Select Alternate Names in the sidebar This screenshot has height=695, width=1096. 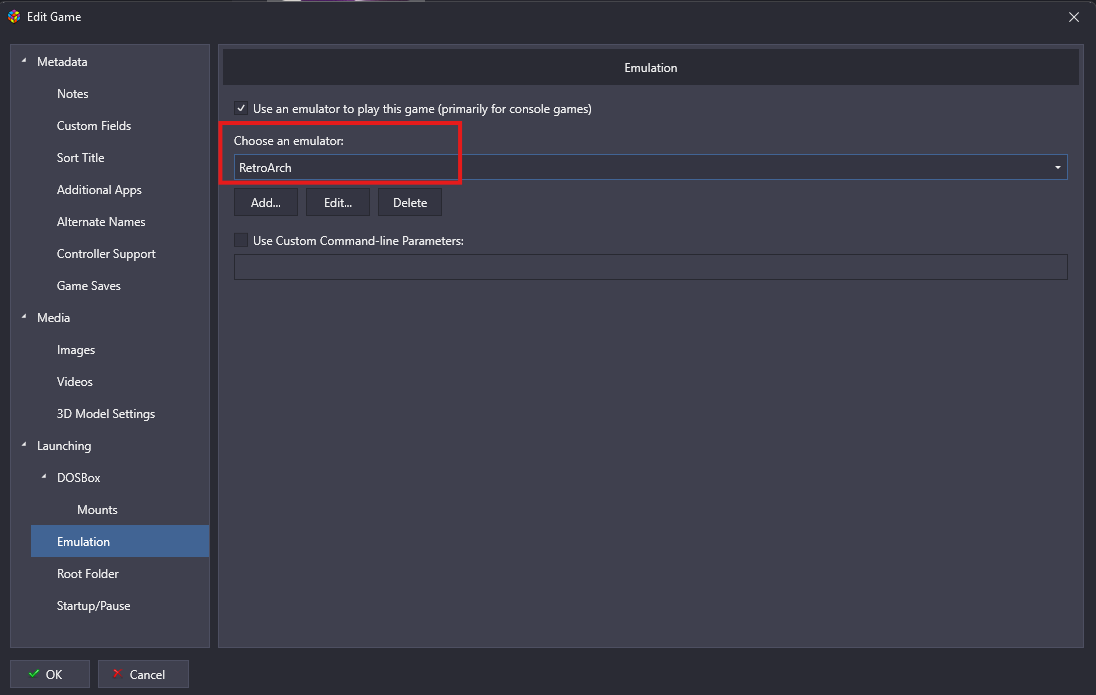point(101,222)
